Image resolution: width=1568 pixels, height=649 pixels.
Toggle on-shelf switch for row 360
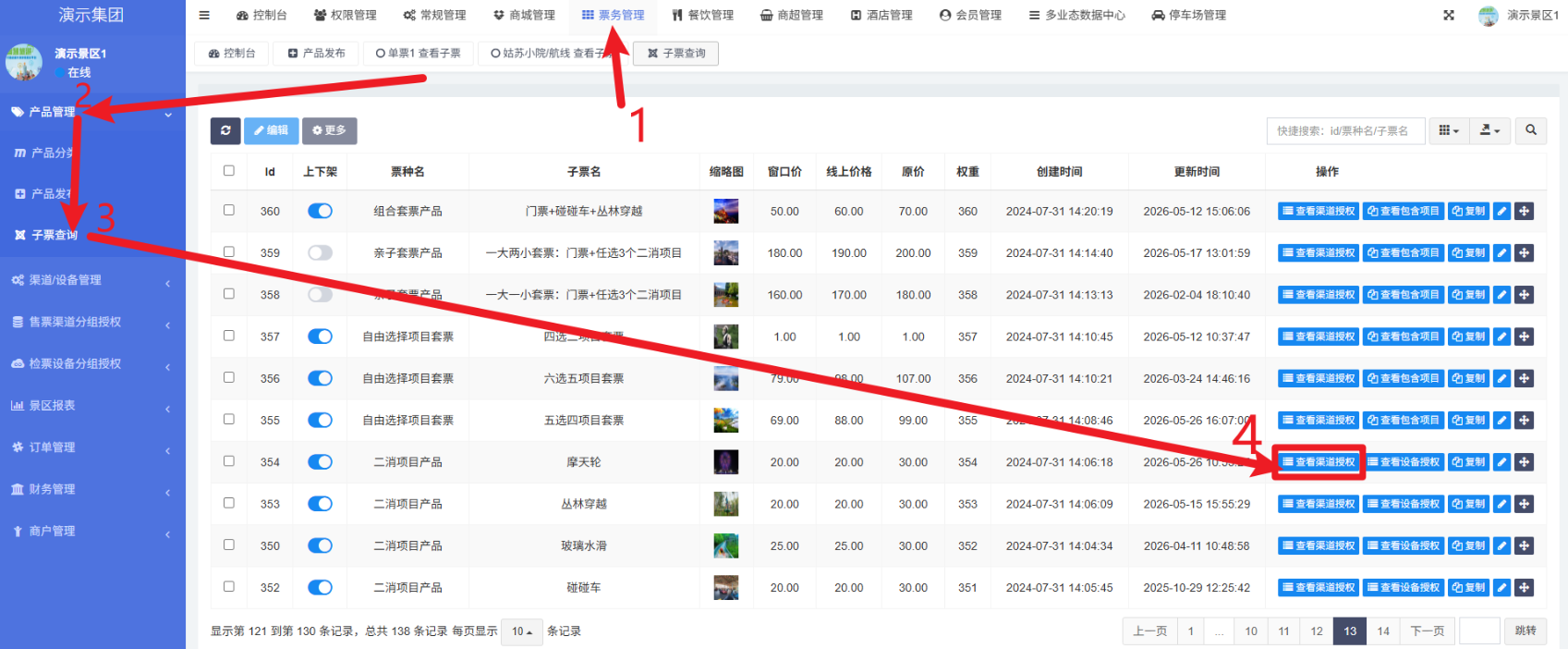pos(320,212)
